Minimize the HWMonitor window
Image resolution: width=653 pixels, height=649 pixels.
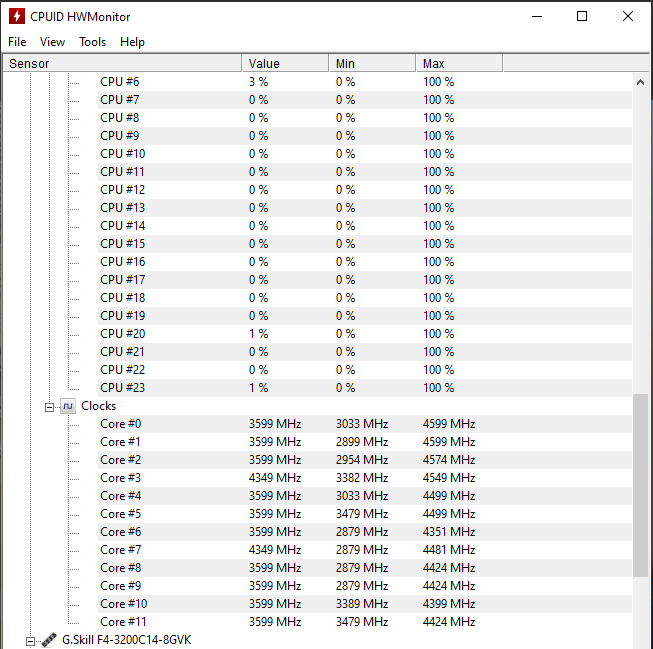pyautogui.click(x=537, y=17)
